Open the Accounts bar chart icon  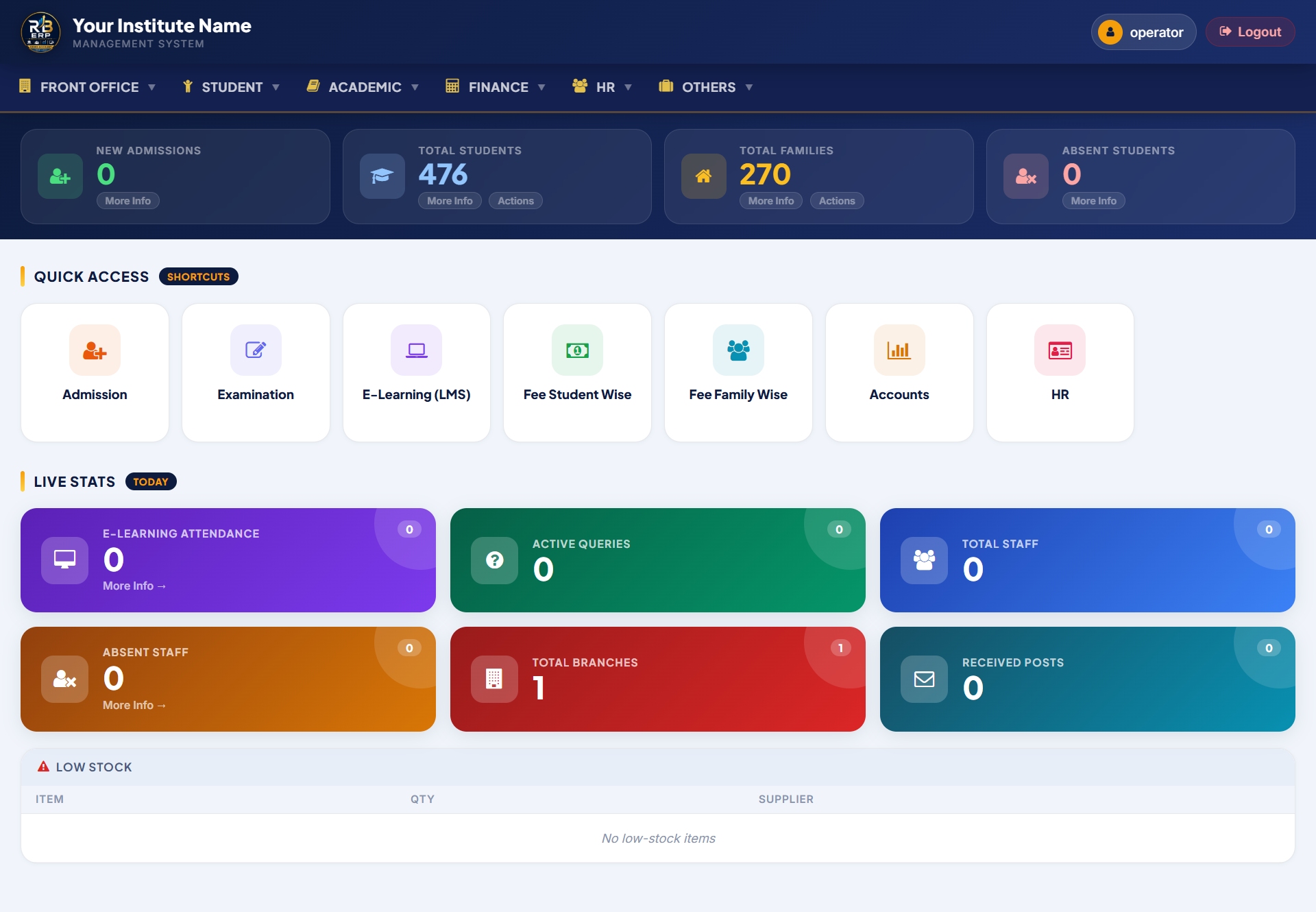899,350
